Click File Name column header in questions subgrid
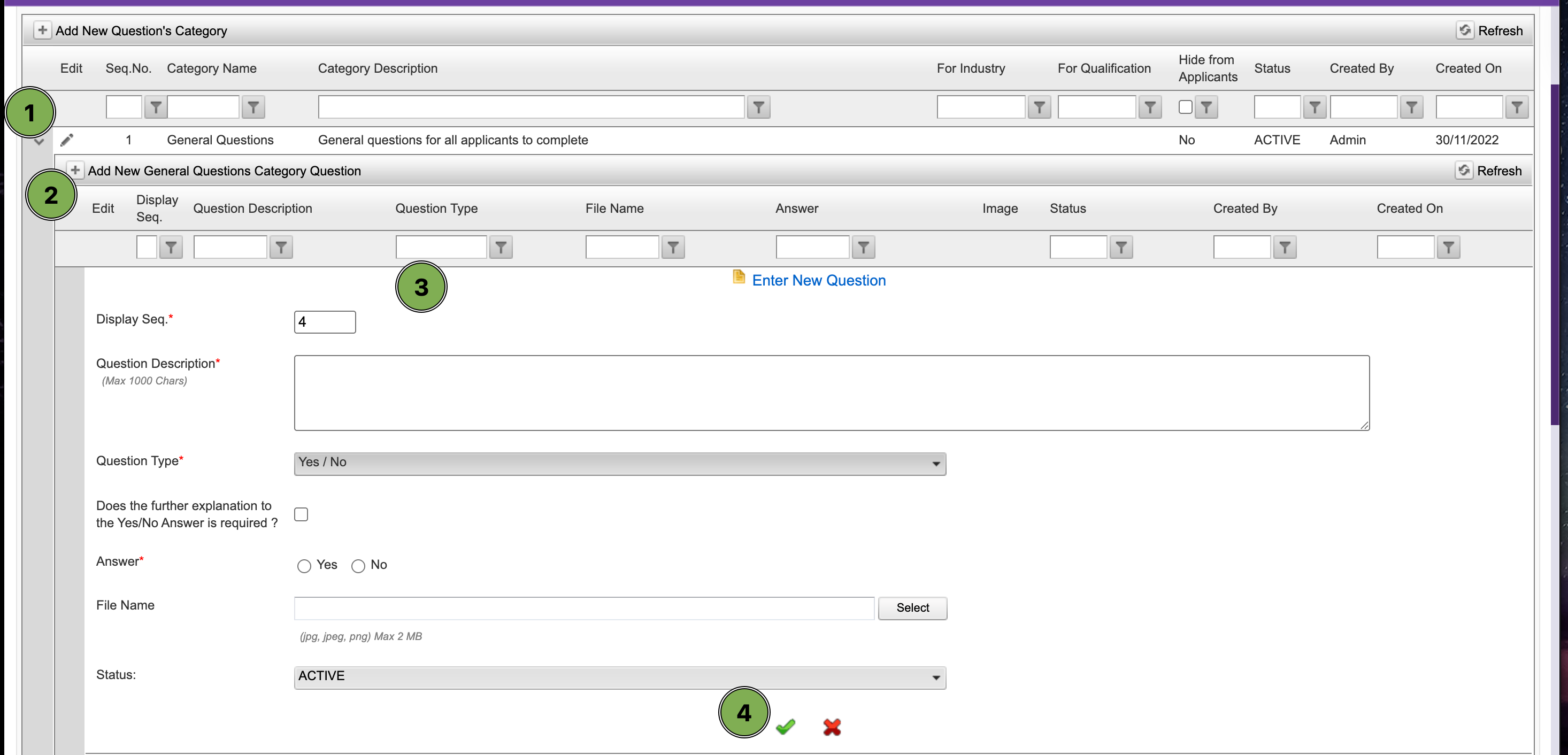 click(615, 209)
